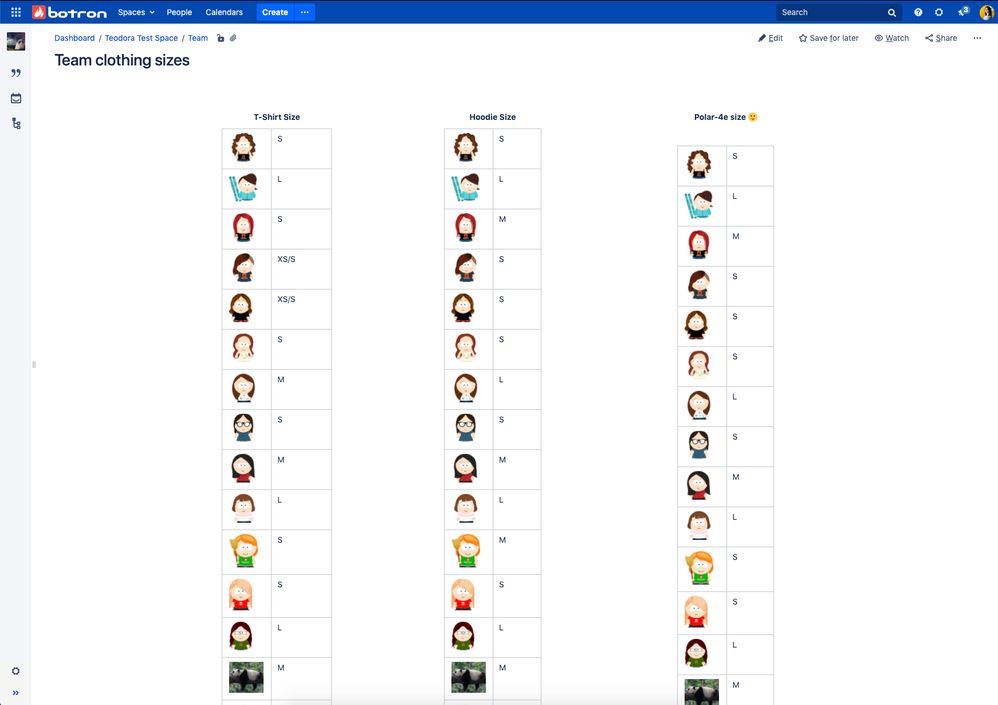View page restrictions via the padlock icon
The width and height of the screenshot is (998, 705).
click(220, 38)
